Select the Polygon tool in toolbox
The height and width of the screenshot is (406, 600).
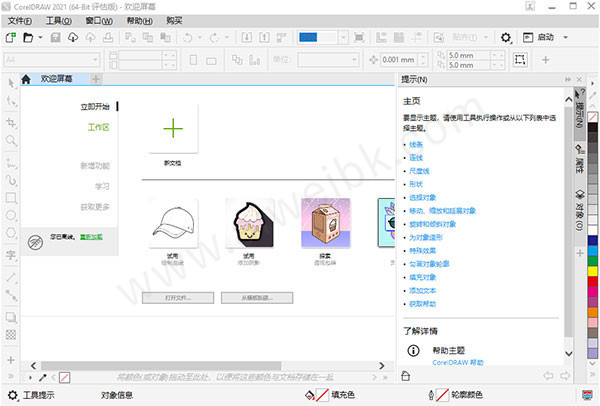[x=11, y=232]
